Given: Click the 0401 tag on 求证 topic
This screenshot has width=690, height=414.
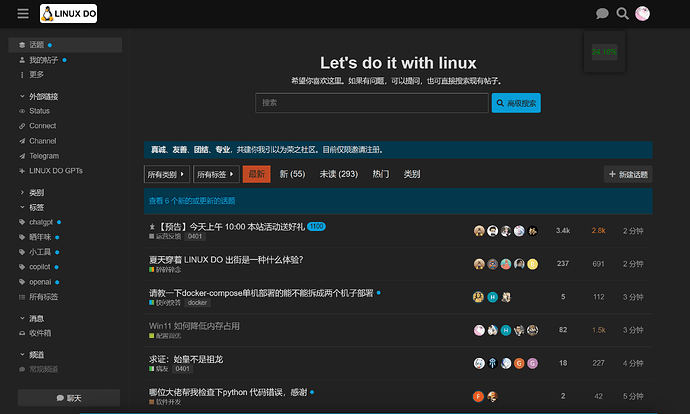Looking at the screenshot, I should (182, 369).
